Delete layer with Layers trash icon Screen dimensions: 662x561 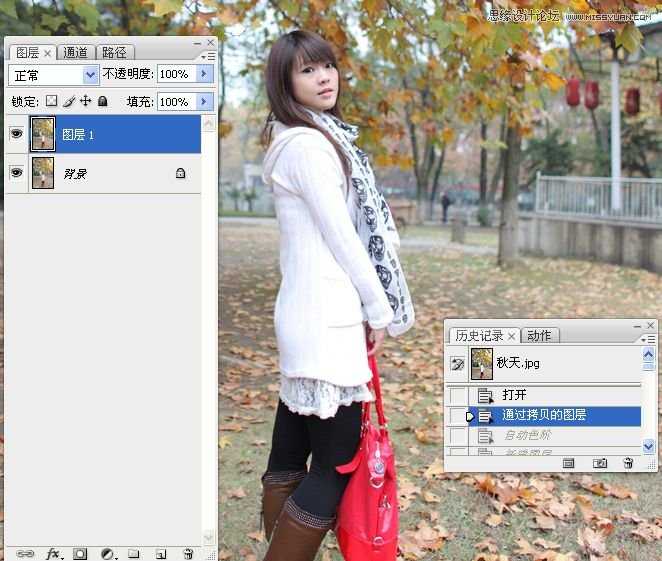[x=188, y=553]
